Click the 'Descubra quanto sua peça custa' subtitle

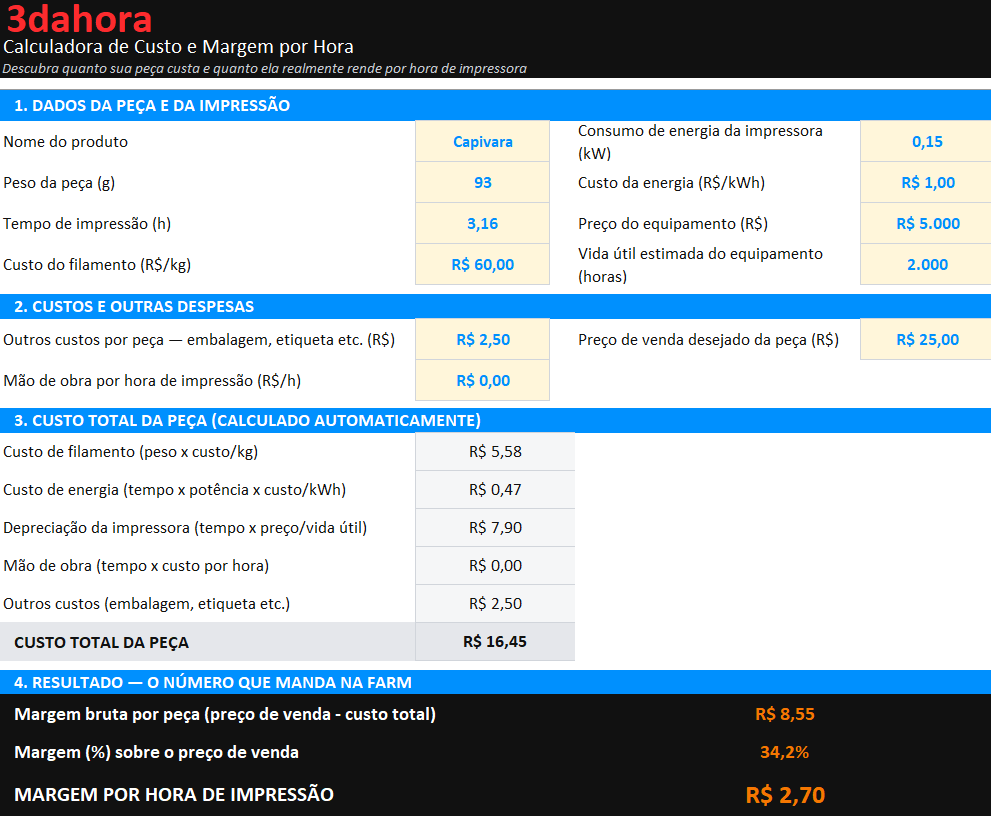click(264, 68)
